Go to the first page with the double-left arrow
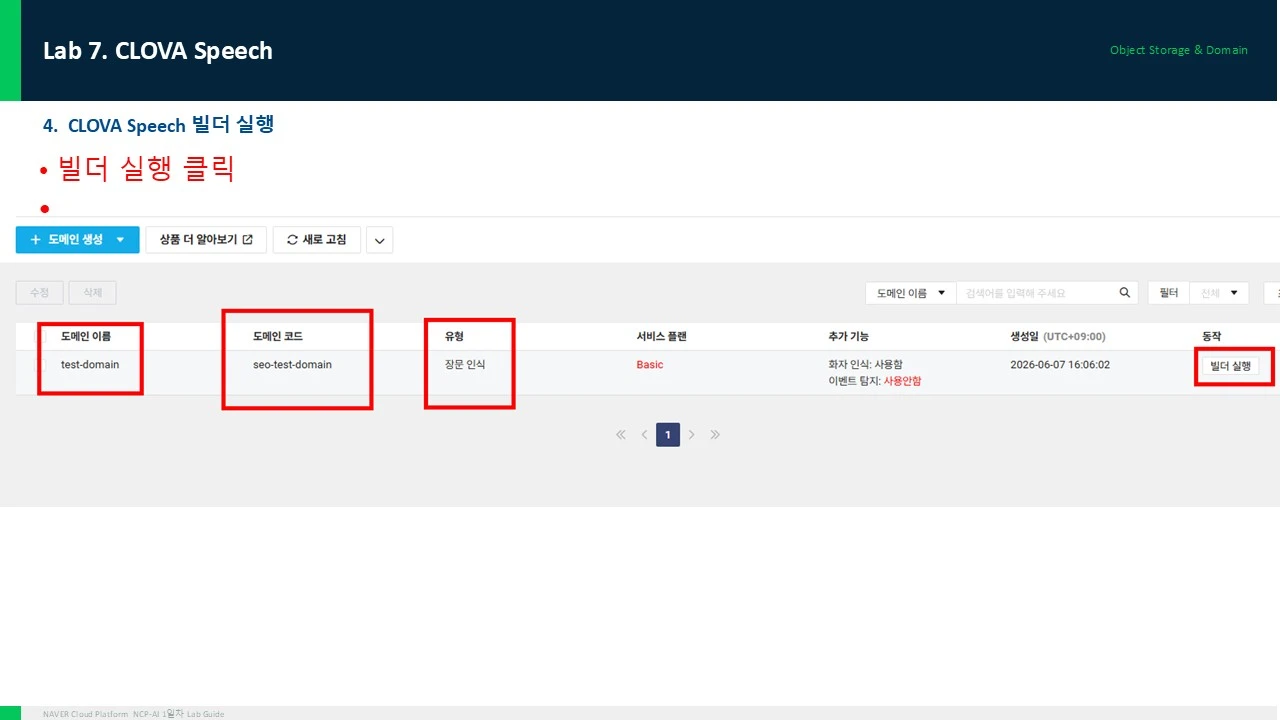1280x720 pixels. coord(621,435)
